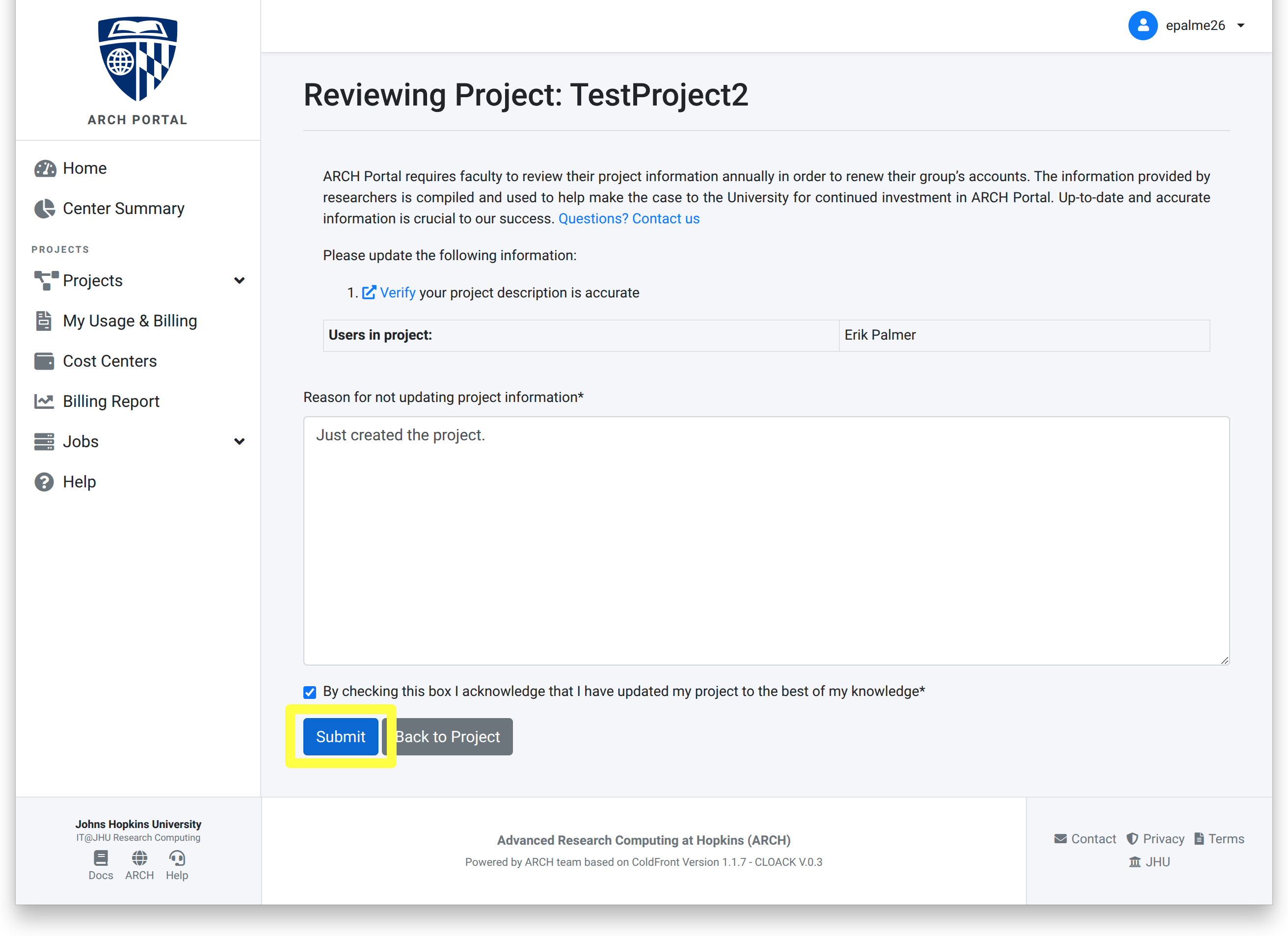Click the ARCH Portal shield logo
1288x936 pixels.
pos(137,58)
